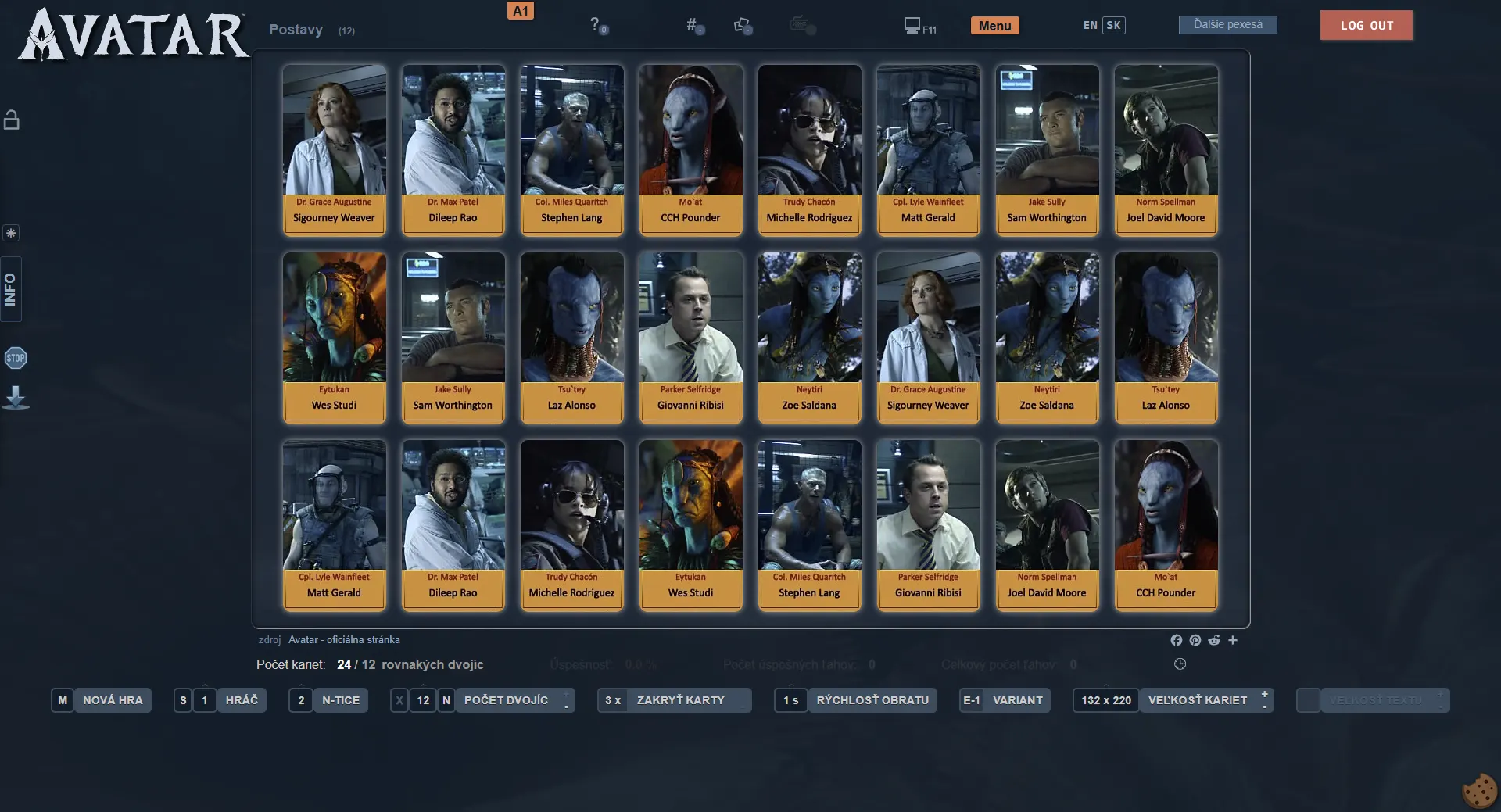Open the orange Menu
Viewport: 1501px width, 812px height.
994,26
